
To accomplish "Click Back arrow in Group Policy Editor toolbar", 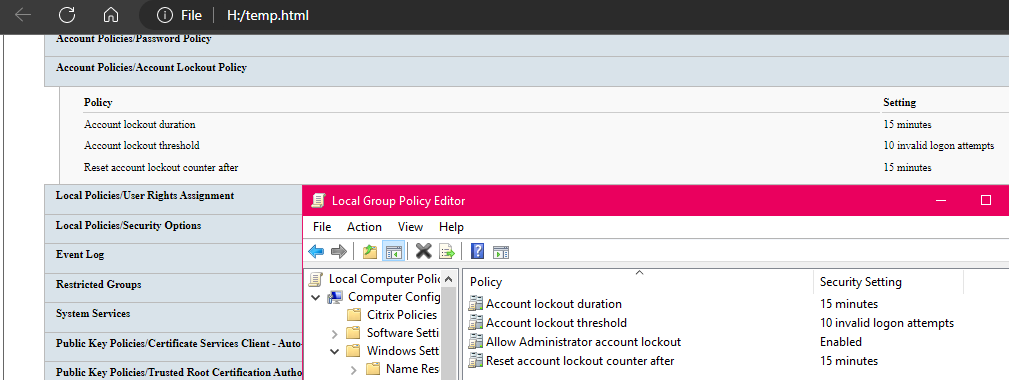I will click(316, 251).
